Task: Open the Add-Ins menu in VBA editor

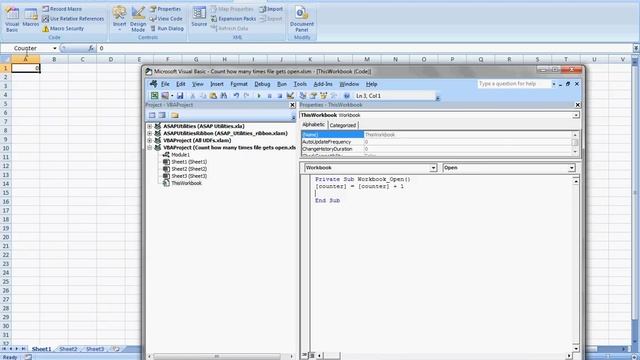Action: [323, 84]
